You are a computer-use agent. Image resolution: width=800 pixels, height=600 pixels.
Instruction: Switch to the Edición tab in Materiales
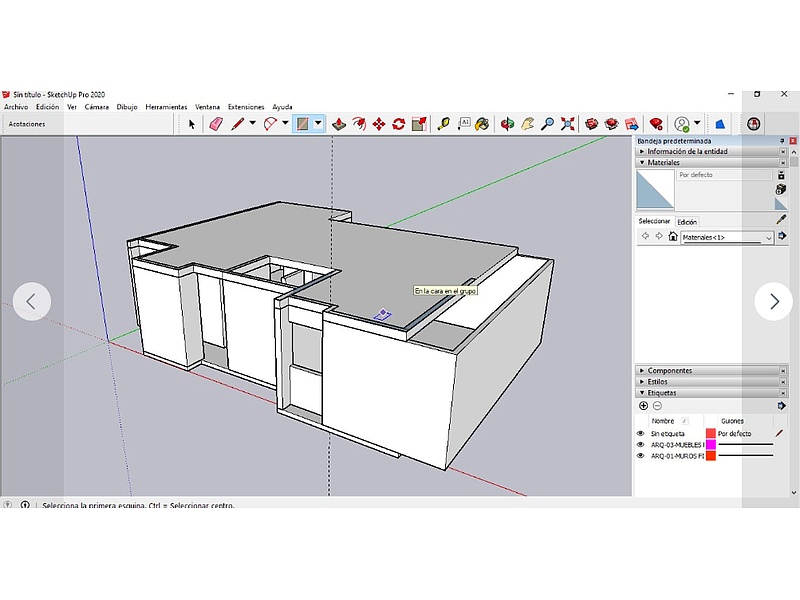tap(687, 222)
